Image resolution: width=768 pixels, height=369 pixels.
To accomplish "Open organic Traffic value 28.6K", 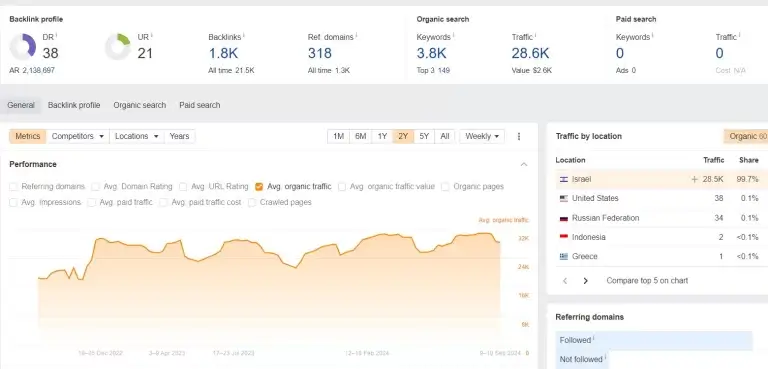I will 530,53.
